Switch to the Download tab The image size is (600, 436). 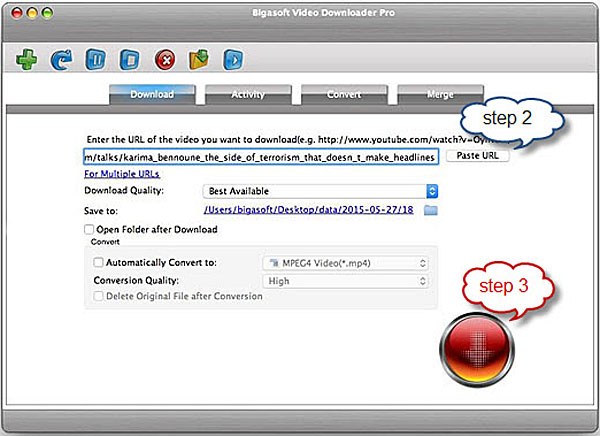click(152, 94)
